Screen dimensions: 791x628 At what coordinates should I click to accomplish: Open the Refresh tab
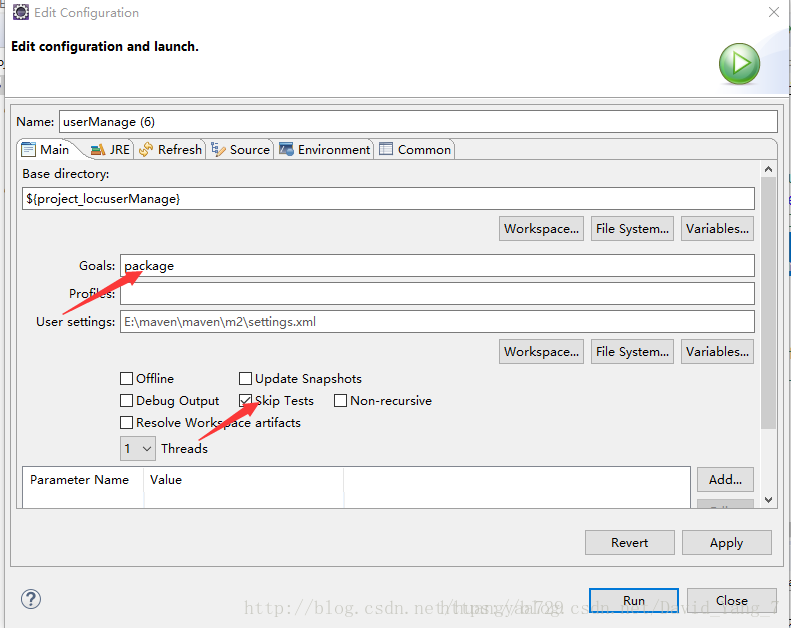pos(171,150)
